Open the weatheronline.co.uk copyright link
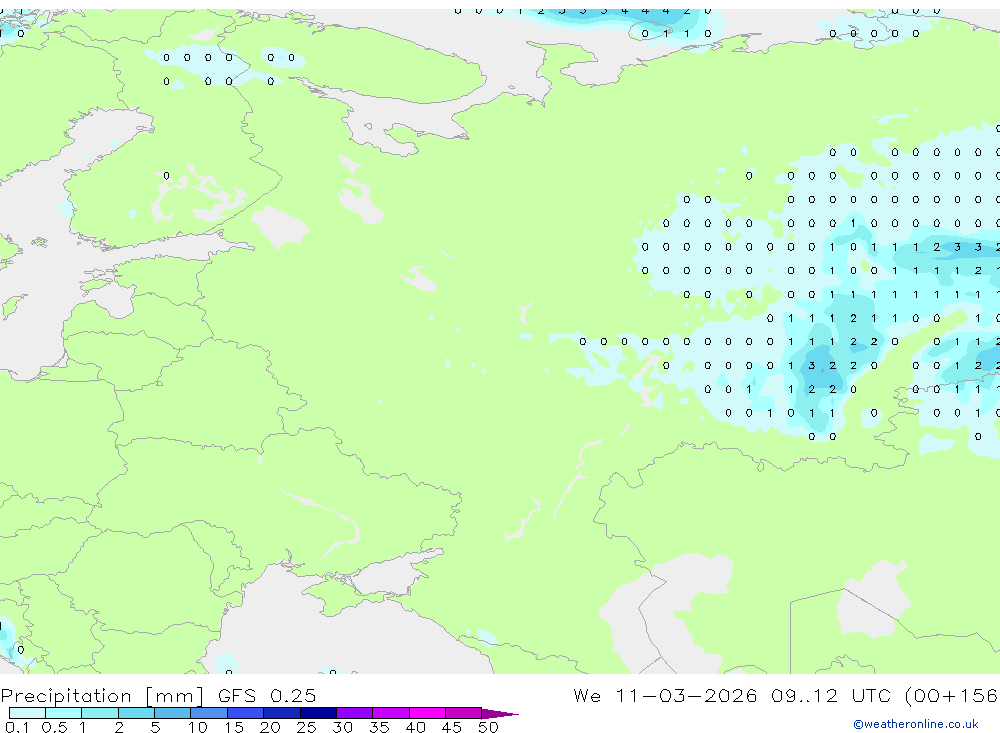This screenshot has width=1000, height=733. (916, 724)
